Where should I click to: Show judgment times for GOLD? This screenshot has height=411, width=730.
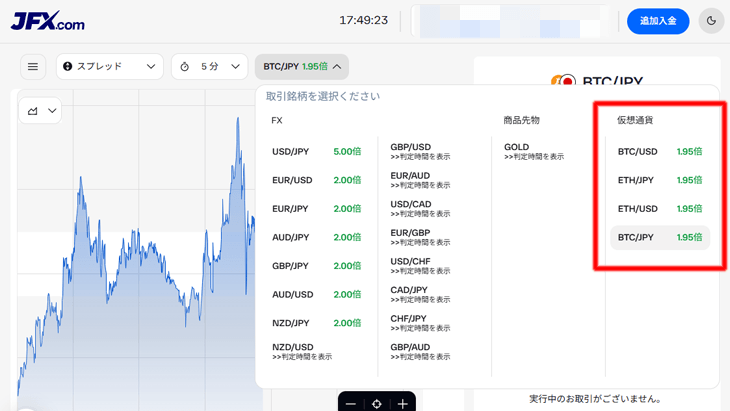[534, 157]
